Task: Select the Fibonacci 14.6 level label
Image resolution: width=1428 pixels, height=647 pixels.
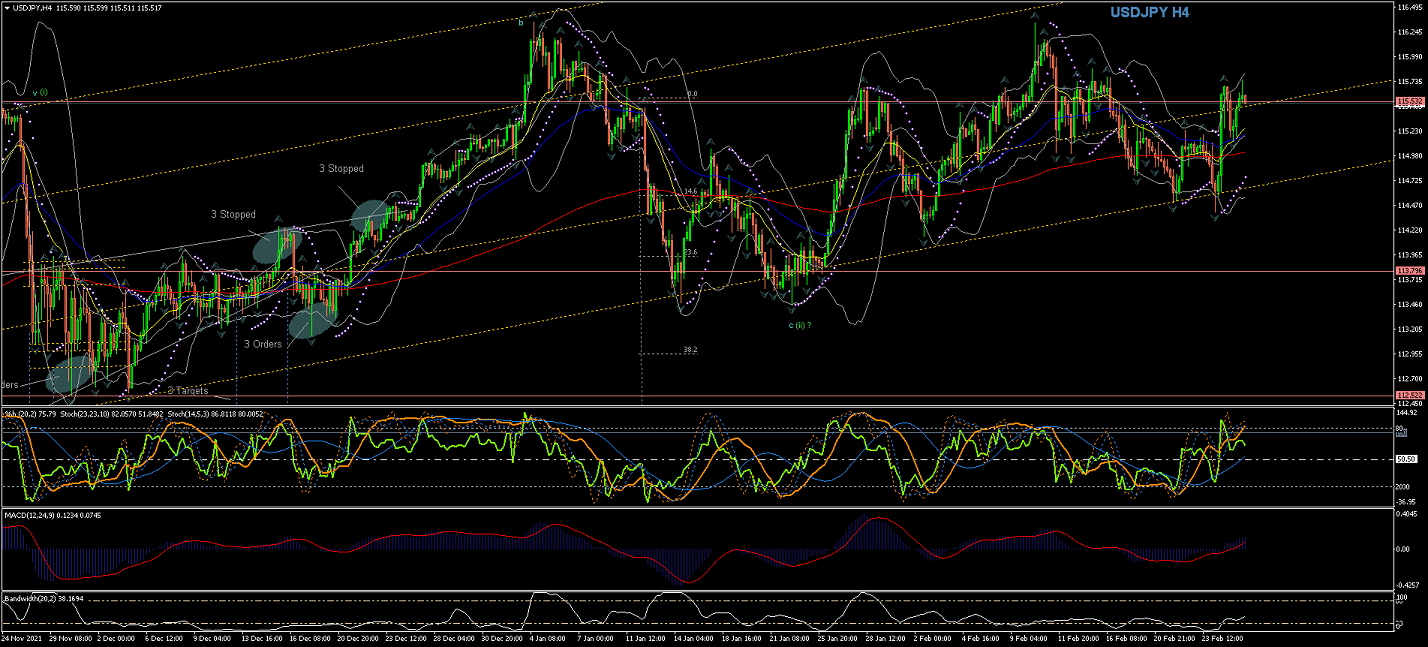Action: pyautogui.click(x=690, y=191)
